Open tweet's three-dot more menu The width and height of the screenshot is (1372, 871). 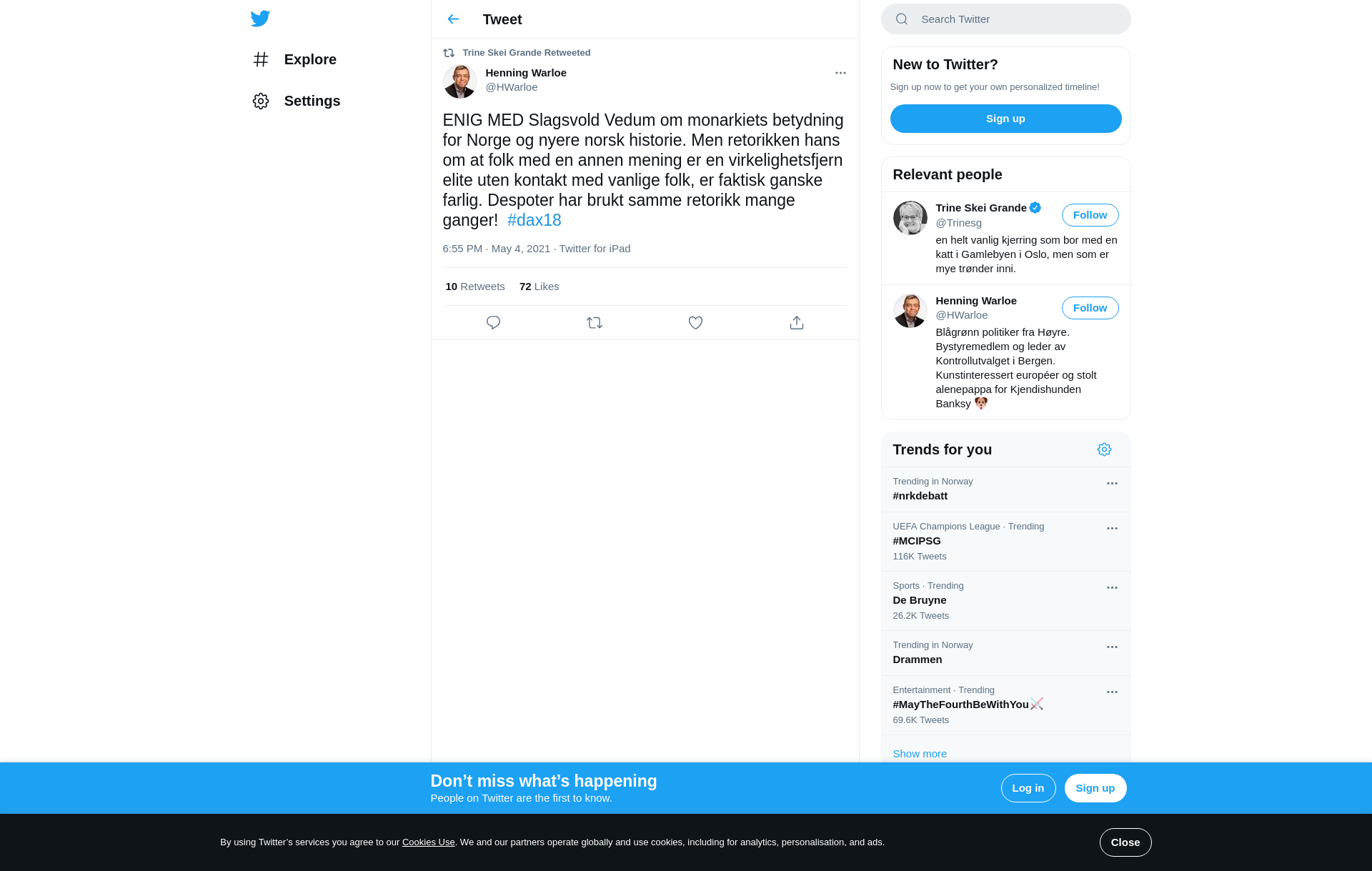(x=840, y=73)
